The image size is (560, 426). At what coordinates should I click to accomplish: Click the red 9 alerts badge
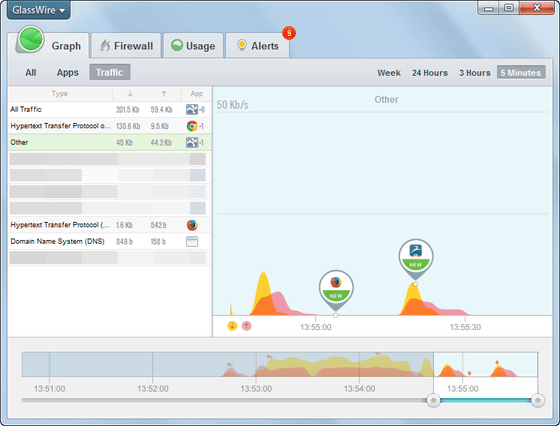[289, 33]
